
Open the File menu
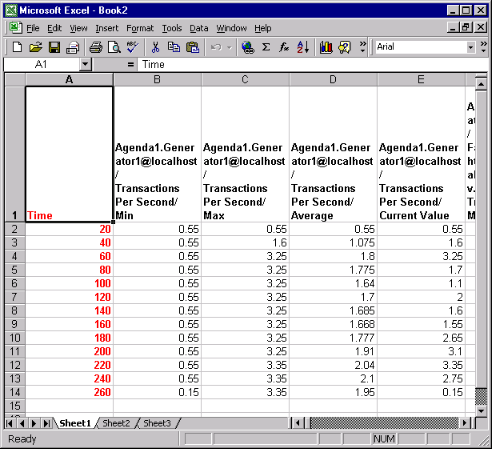point(33,28)
